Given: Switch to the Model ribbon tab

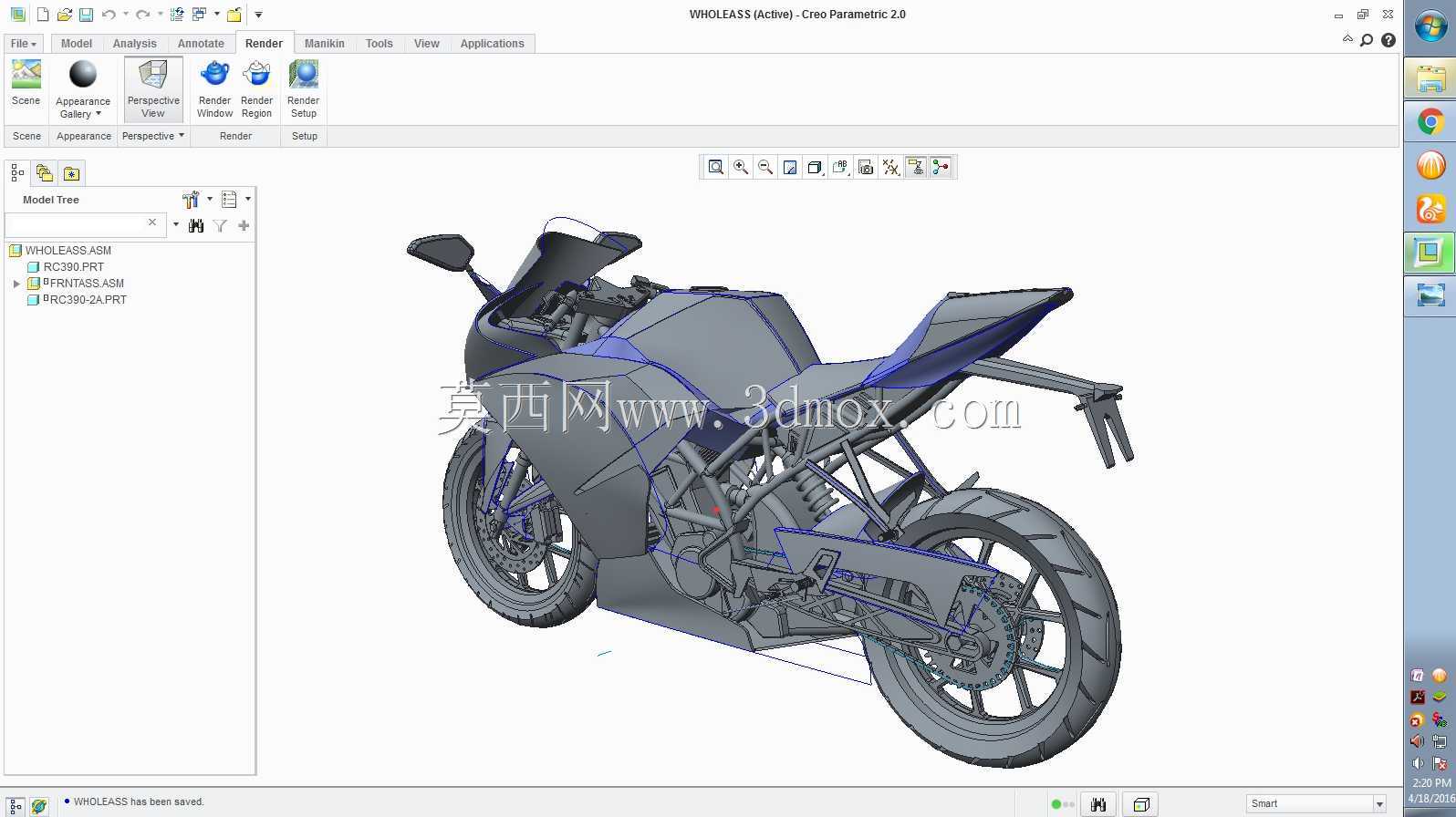Looking at the screenshot, I should pyautogui.click(x=77, y=44).
